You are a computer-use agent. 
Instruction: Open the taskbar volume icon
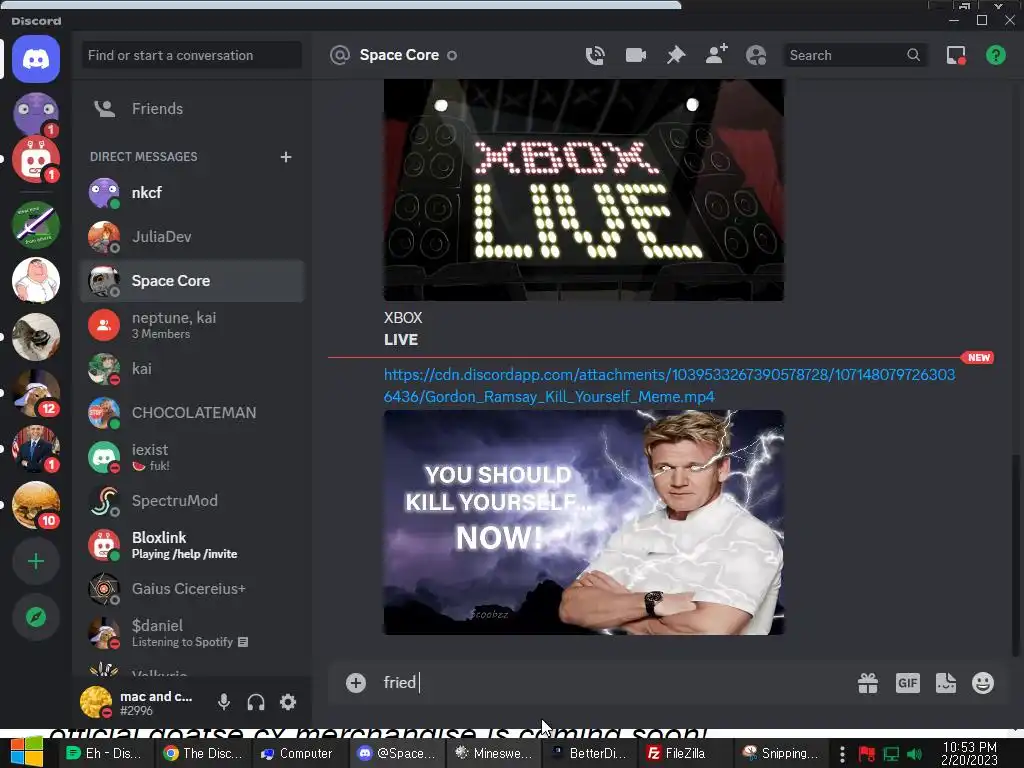[915, 754]
